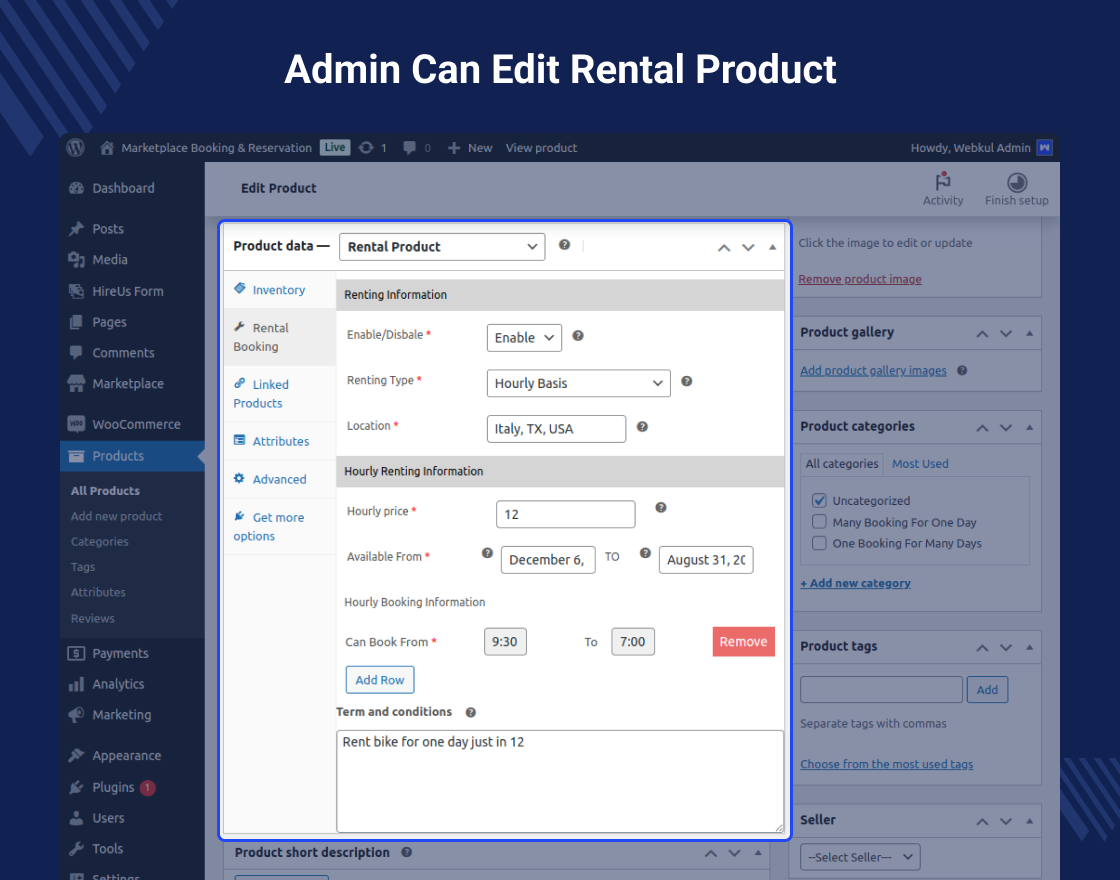Open the Attributes section icon
Image resolution: width=1120 pixels, height=880 pixels.
click(241, 440)
